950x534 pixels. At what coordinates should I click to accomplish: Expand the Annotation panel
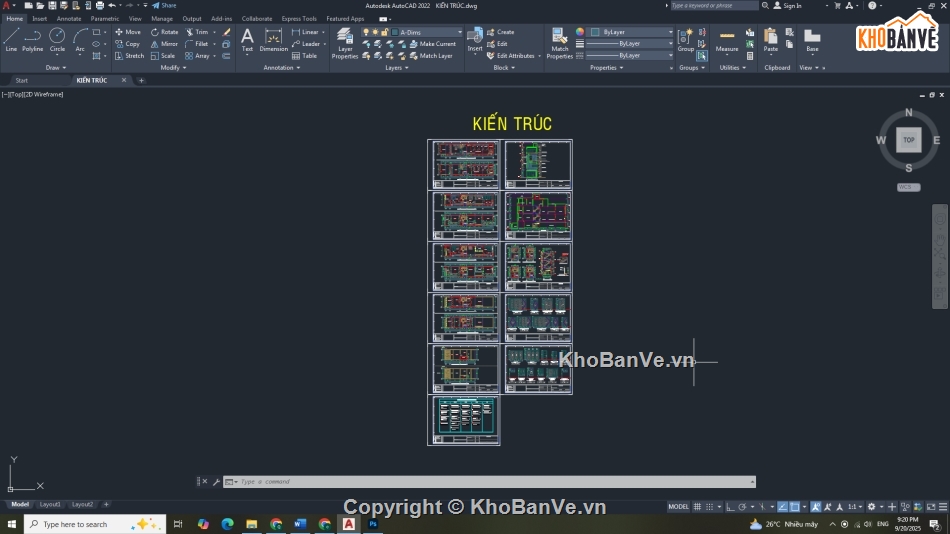tap(282, 68)
